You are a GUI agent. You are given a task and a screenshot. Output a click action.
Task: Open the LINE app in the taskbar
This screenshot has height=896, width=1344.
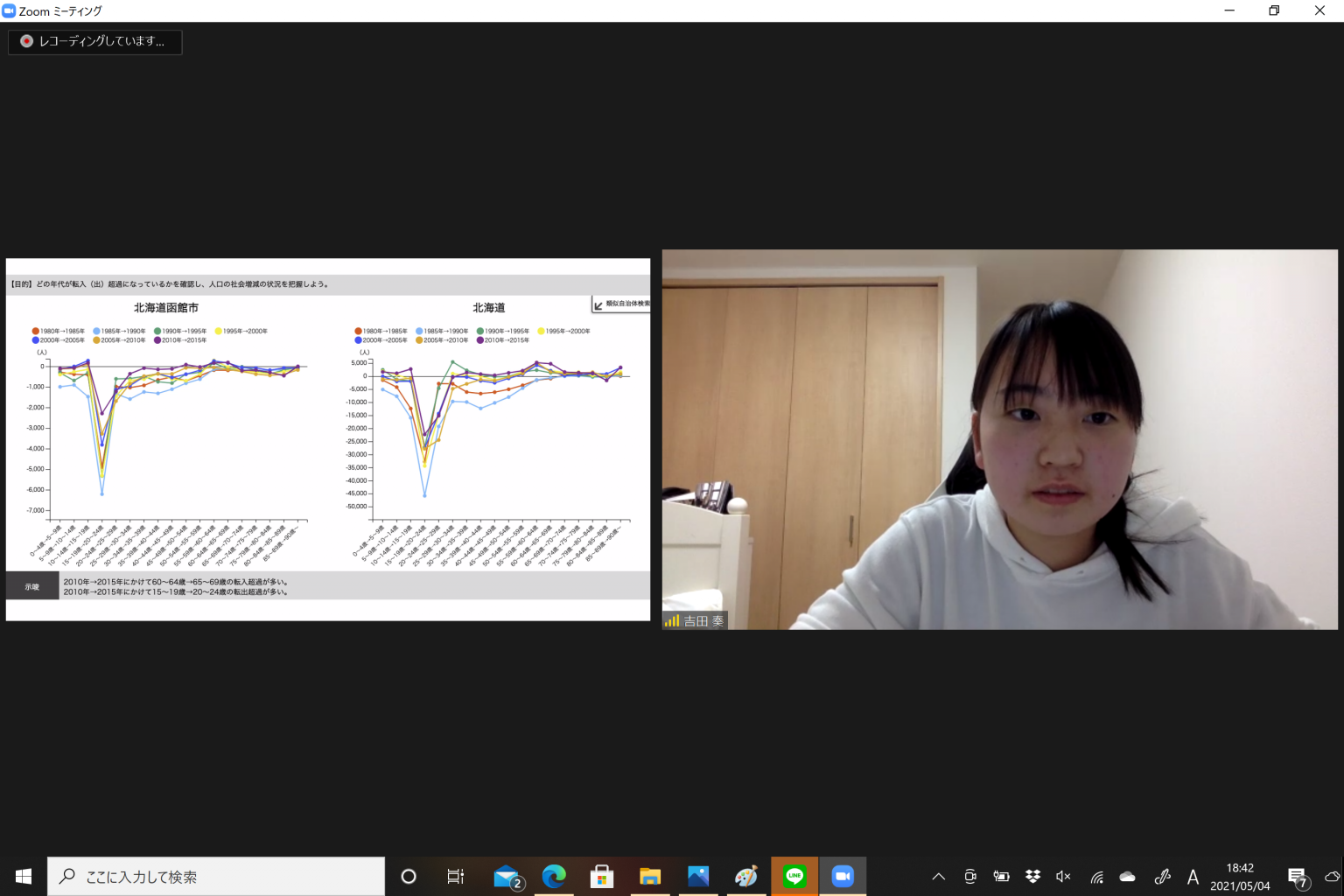794,876
